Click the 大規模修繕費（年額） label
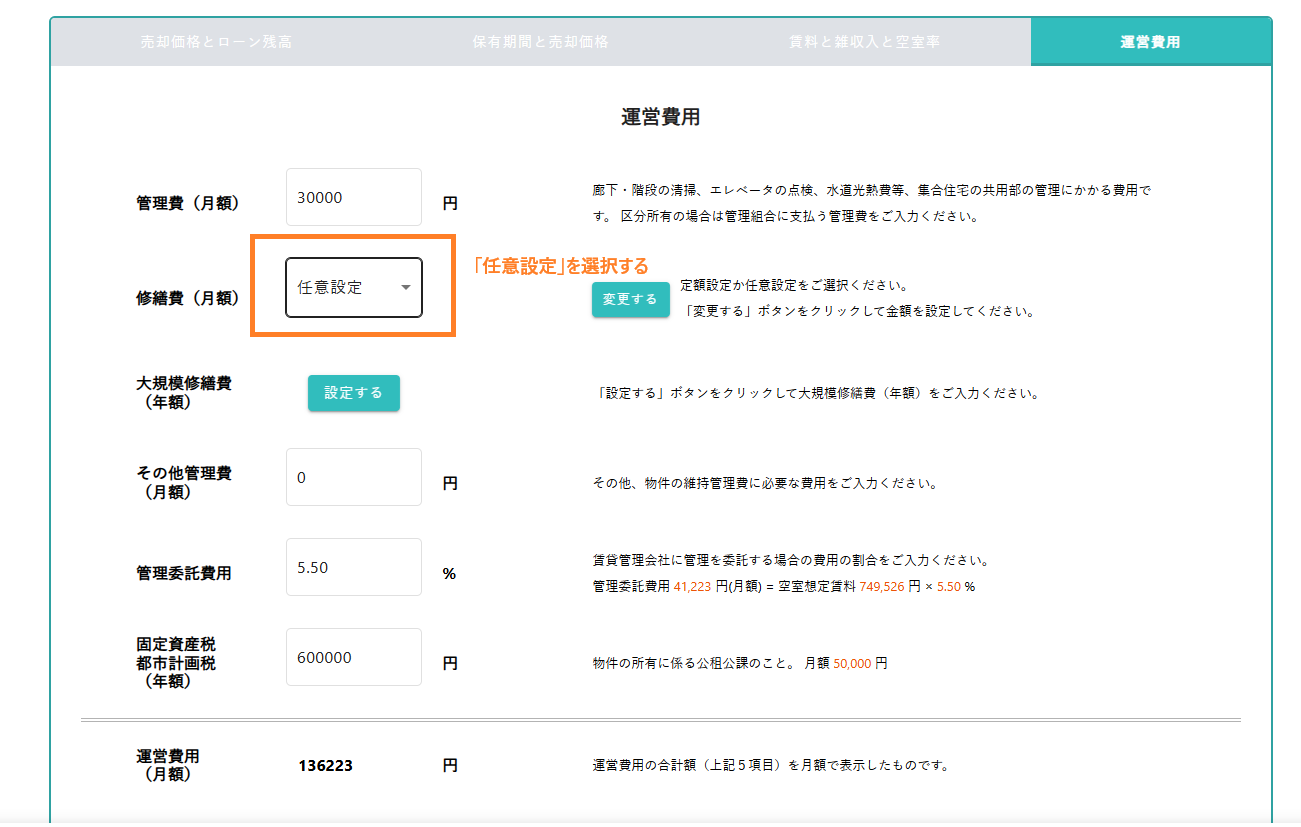The height and width of the screenshot is (827, 1301). point(184,392)
